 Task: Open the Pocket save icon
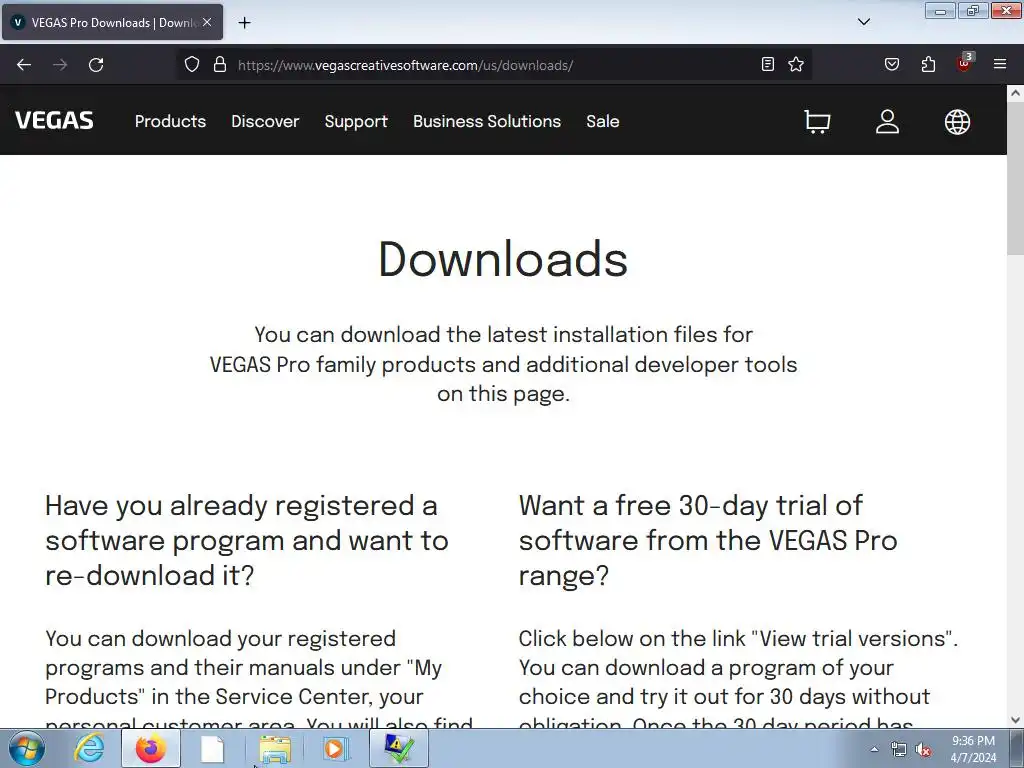892,64
